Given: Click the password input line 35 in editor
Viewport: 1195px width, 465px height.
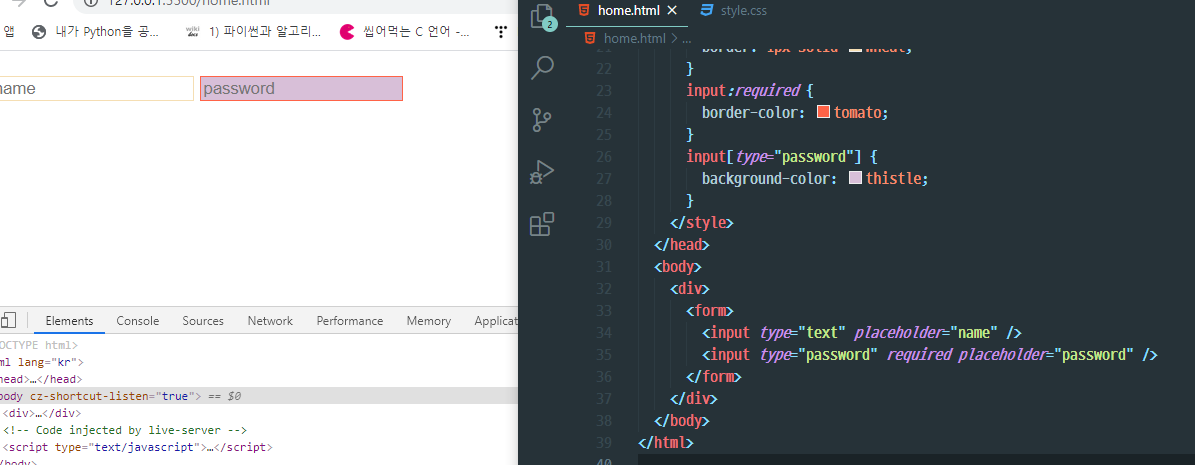Looking at the screenshot, I should [x=930, y=354].
